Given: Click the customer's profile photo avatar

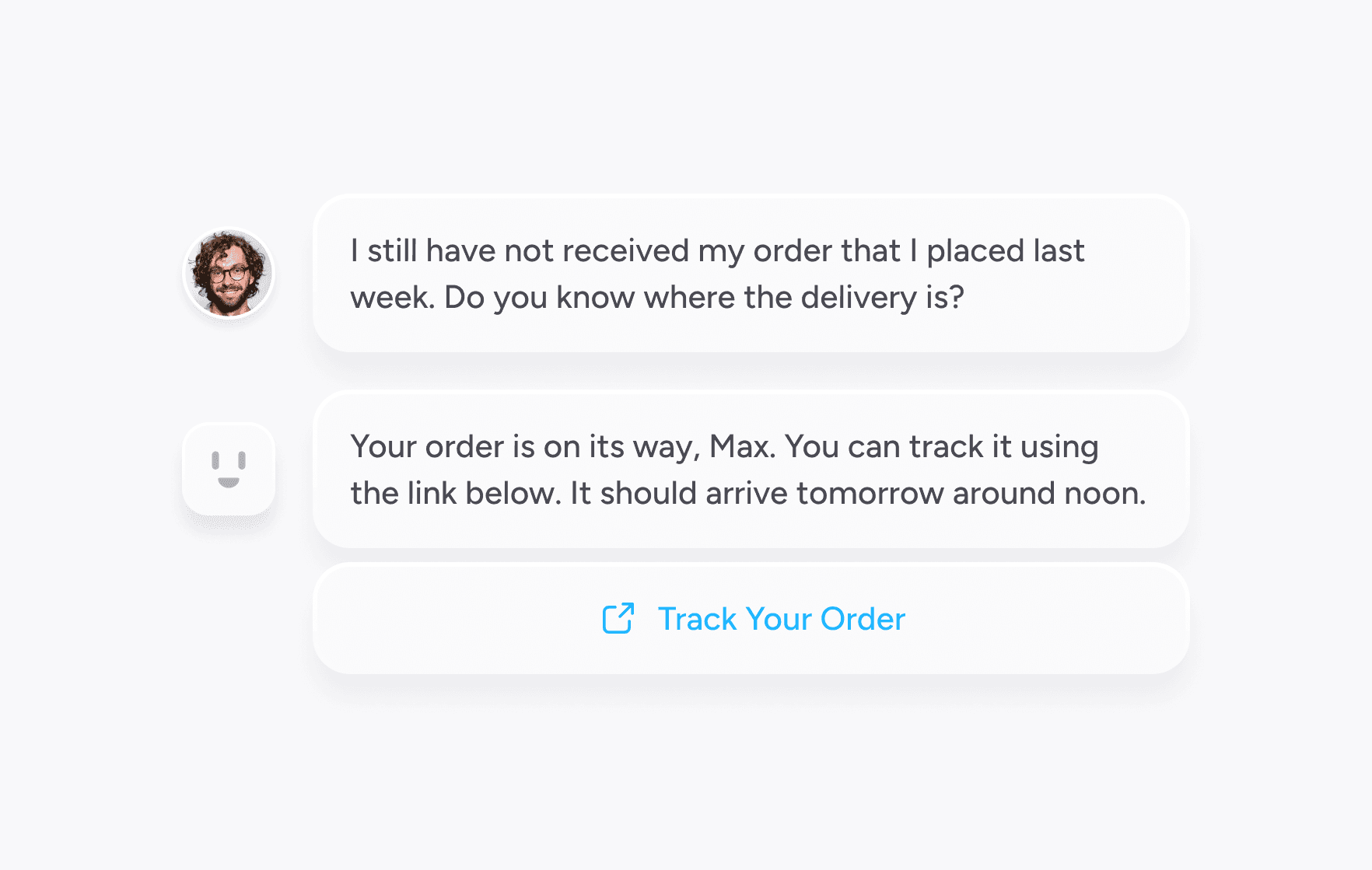Looking at the screenshot, I should coord(229,273).
